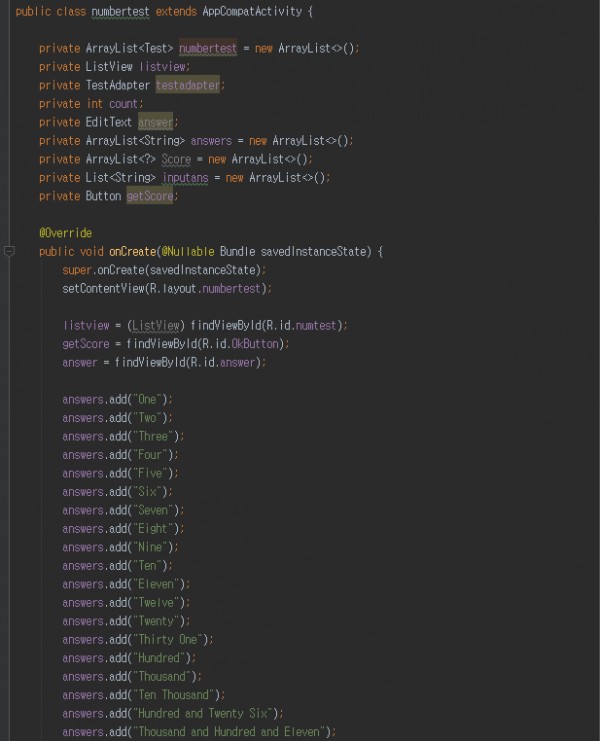Click R.id.OkButton reference
Viewport: 600px width, 741px height.
coord(240,344)
